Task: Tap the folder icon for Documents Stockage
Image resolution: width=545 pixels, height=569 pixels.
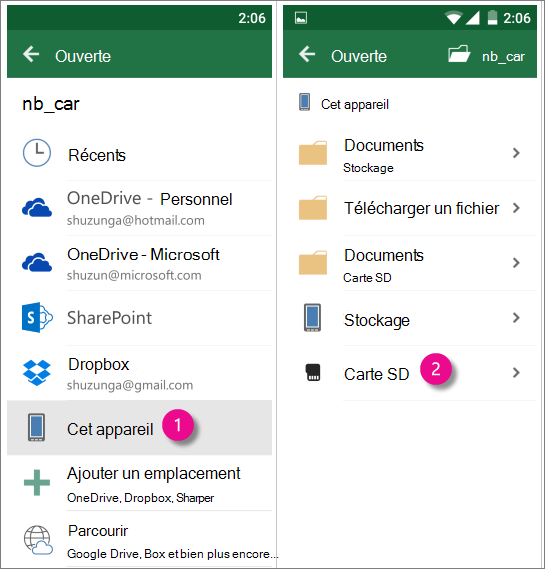Action: 313,153
